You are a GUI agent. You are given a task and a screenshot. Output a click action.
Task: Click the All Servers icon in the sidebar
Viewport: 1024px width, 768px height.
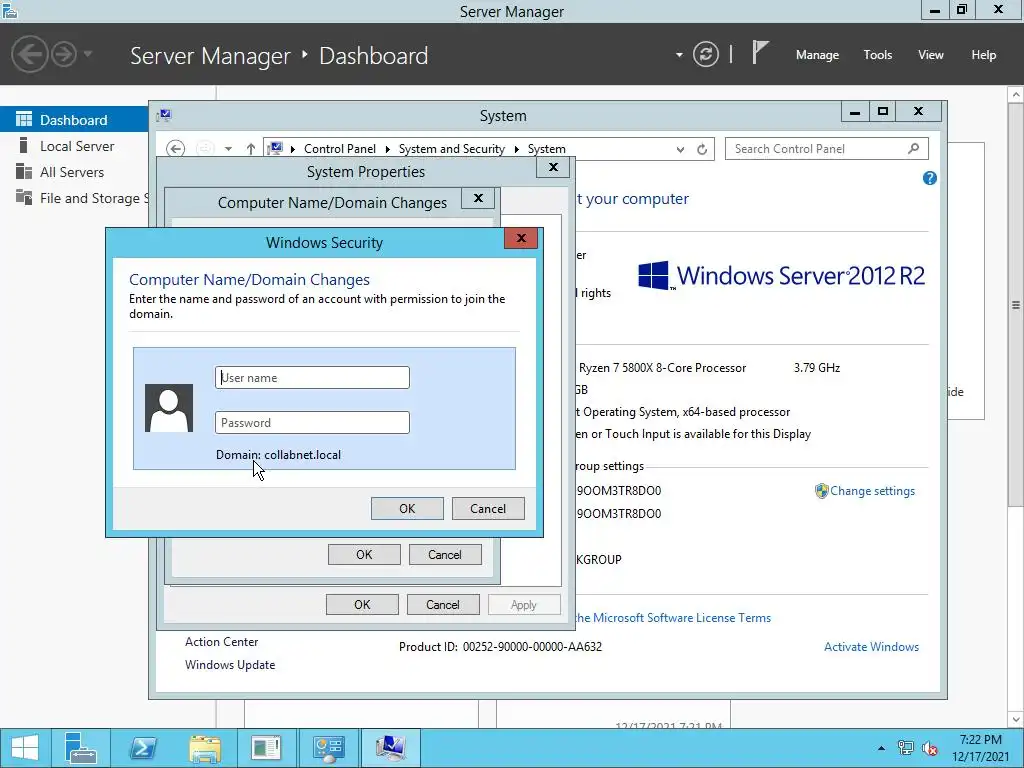(x=24, y=171)
